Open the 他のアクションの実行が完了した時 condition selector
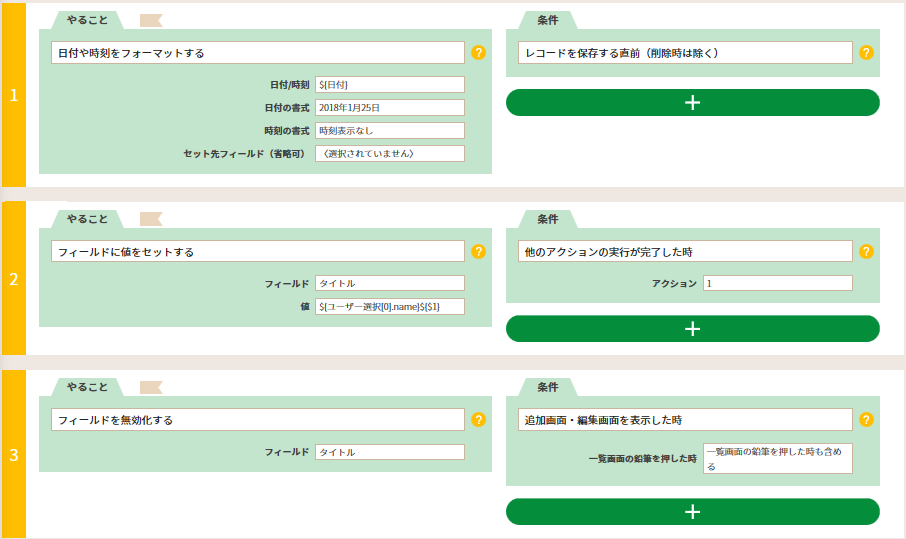 (685, 251)
